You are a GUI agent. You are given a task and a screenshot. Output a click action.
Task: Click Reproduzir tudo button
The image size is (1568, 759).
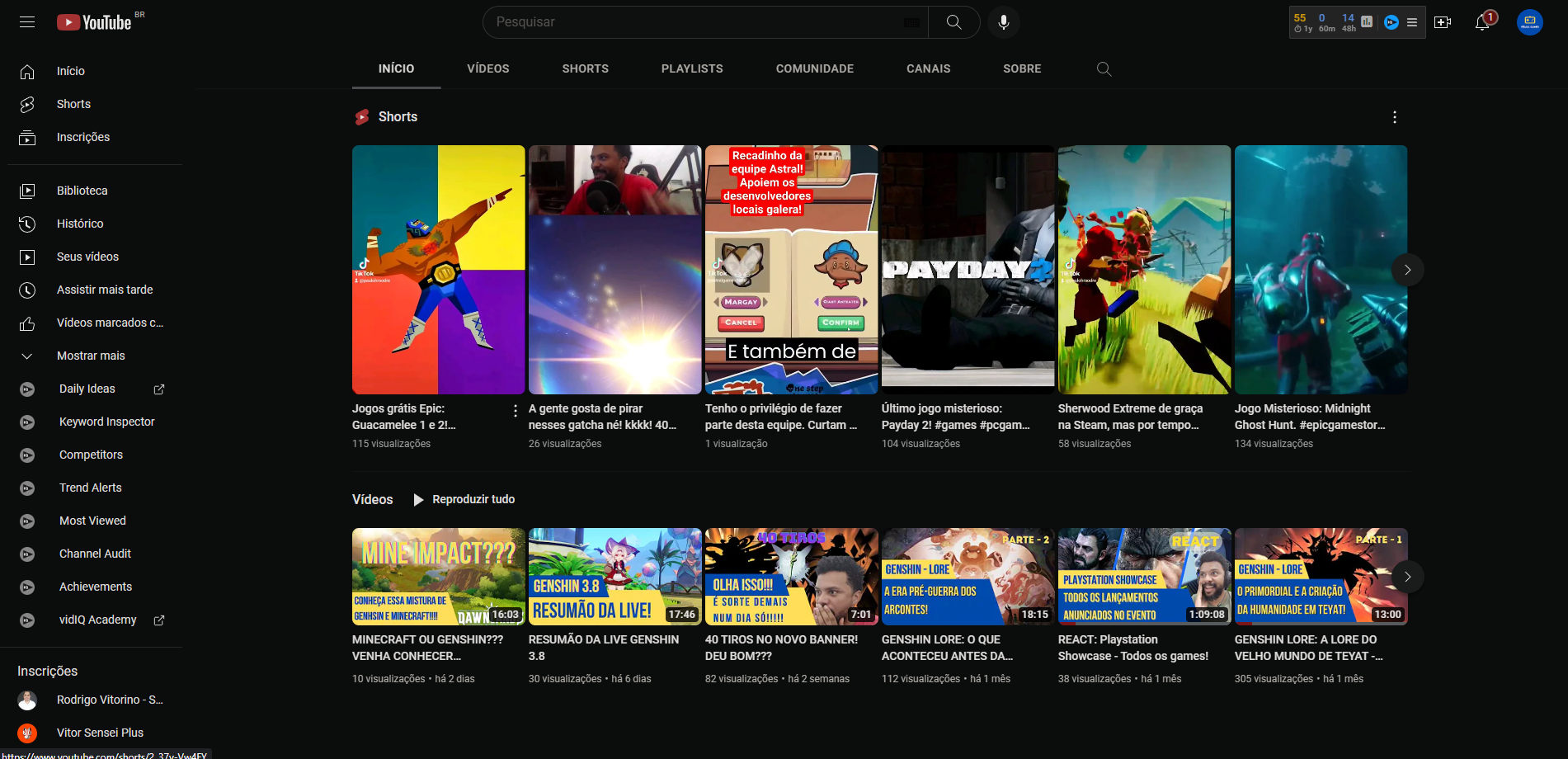click(x=464, y=499)
